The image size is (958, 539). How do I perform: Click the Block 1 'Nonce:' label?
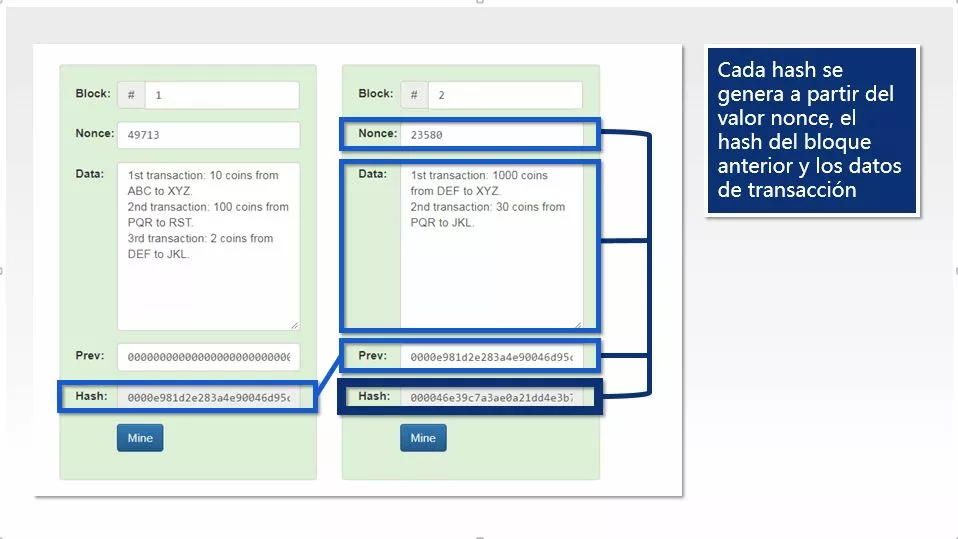click(95, 133)
